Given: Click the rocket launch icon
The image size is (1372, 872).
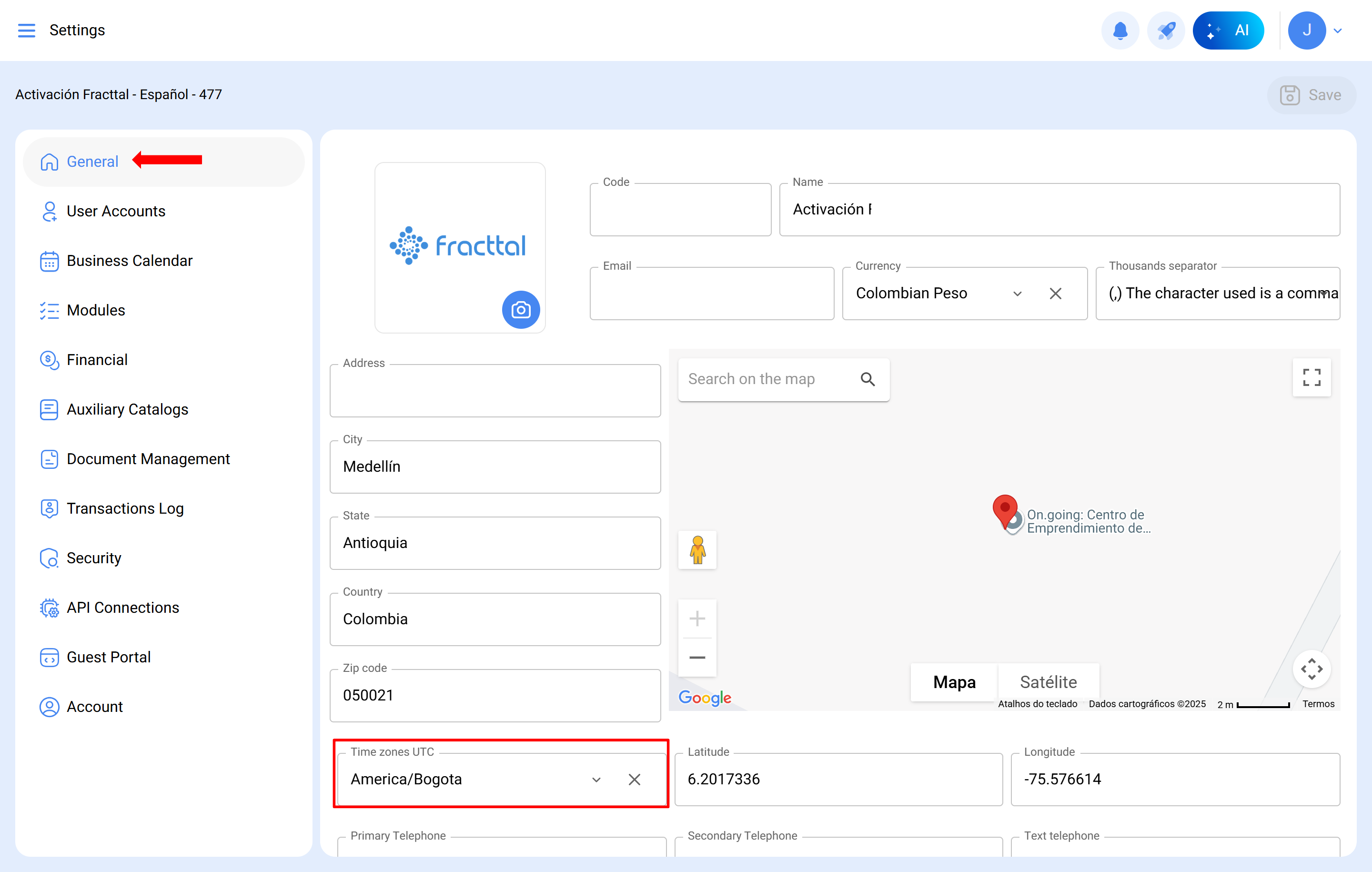Looking at the screenshot, I should (x=1165, y=30).
